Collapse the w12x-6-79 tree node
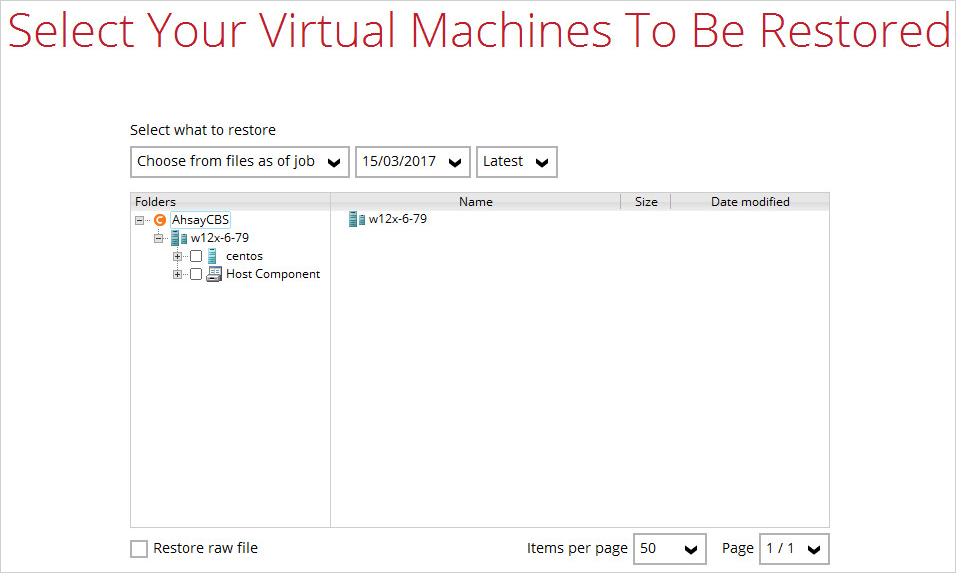 click(x=158, y=238)
